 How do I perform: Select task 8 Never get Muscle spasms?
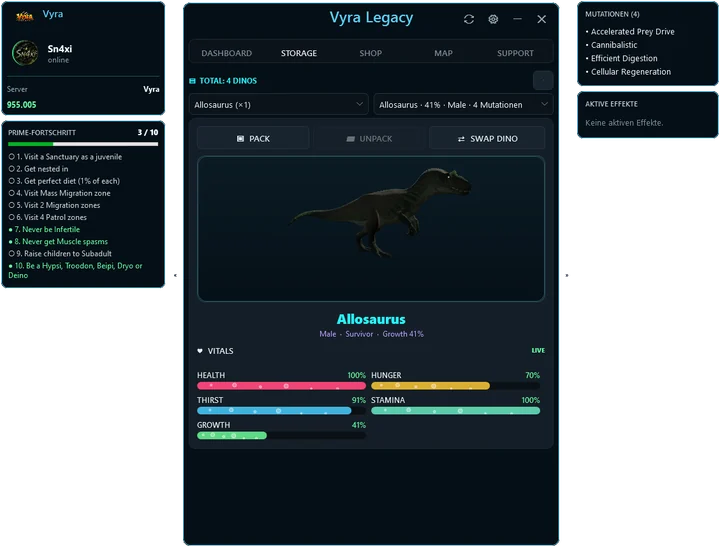tap(58, 242)
